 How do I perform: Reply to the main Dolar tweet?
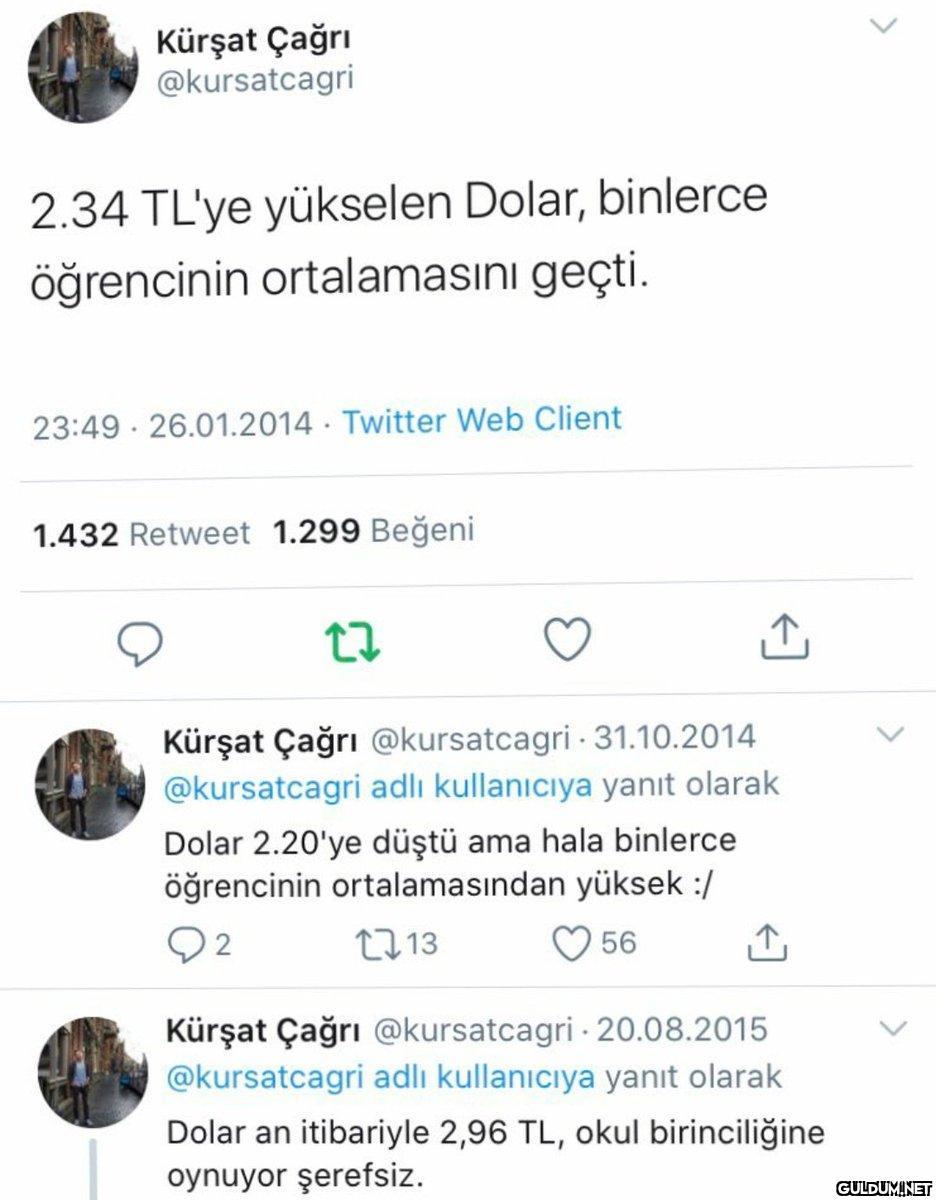pos(141,641)
